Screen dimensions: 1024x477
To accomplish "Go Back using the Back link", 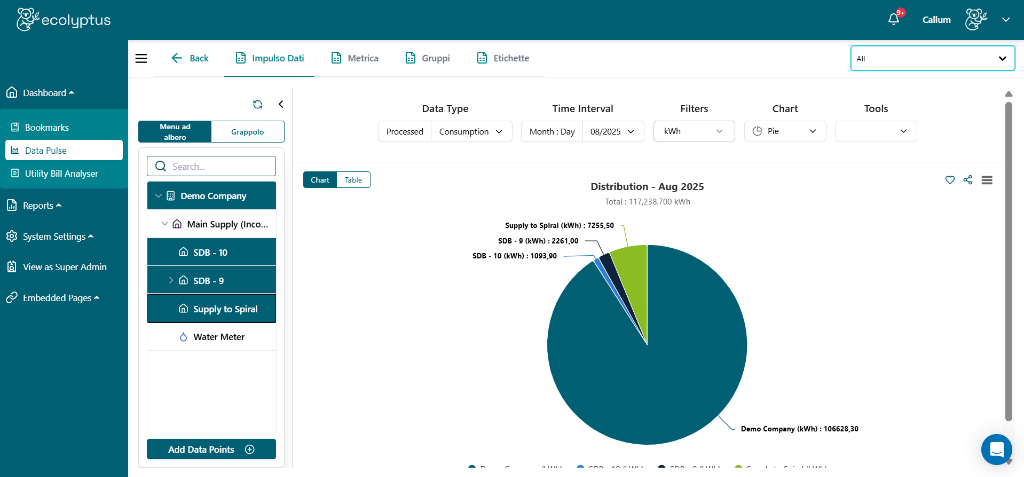I will [x=190, y=58].
